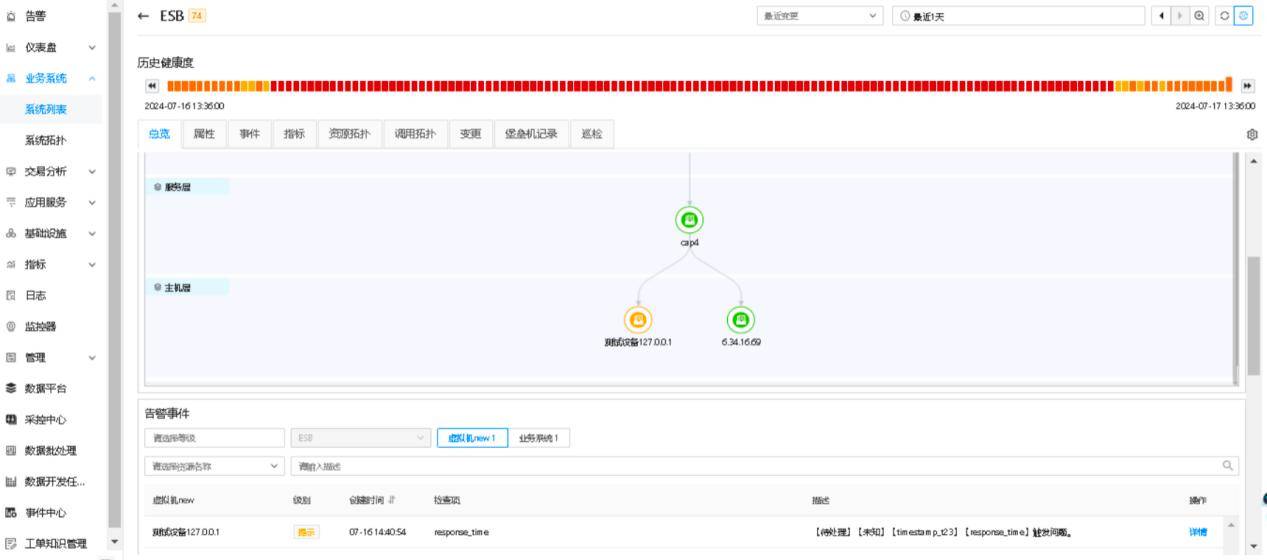
Task: Sort alarms by 创建时间 column
Action: click(x=370, y=499)
